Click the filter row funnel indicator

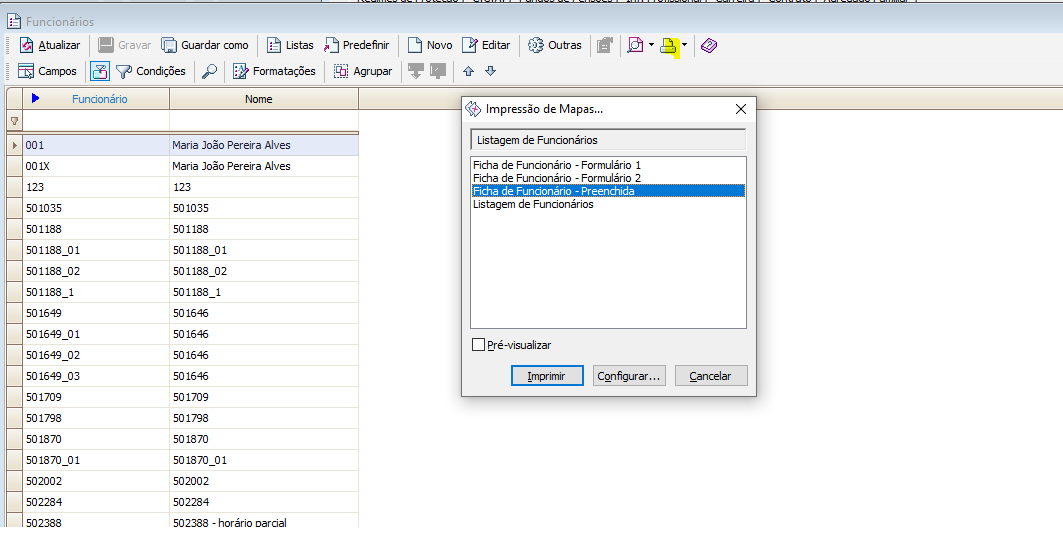point(14,121)
